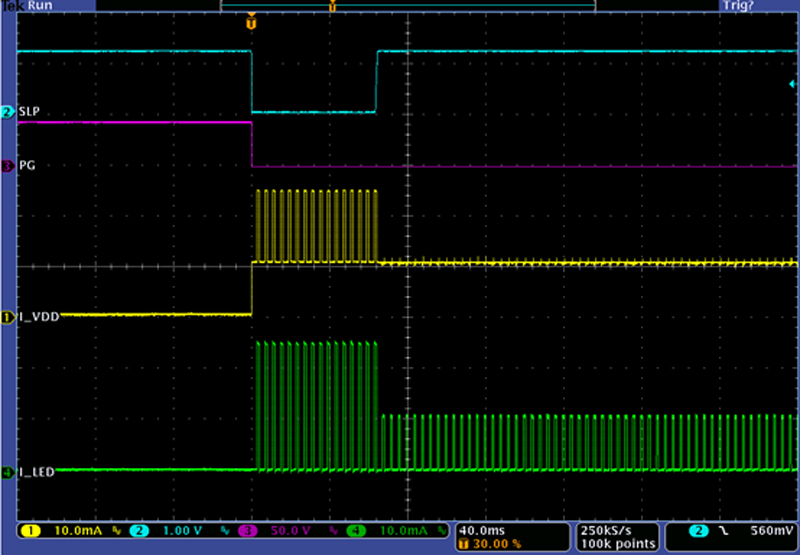The width and height of the screenshot is (800, 555).
Task: Click the channel 3 PG waveform marker
Action: (x=8, y=166)
